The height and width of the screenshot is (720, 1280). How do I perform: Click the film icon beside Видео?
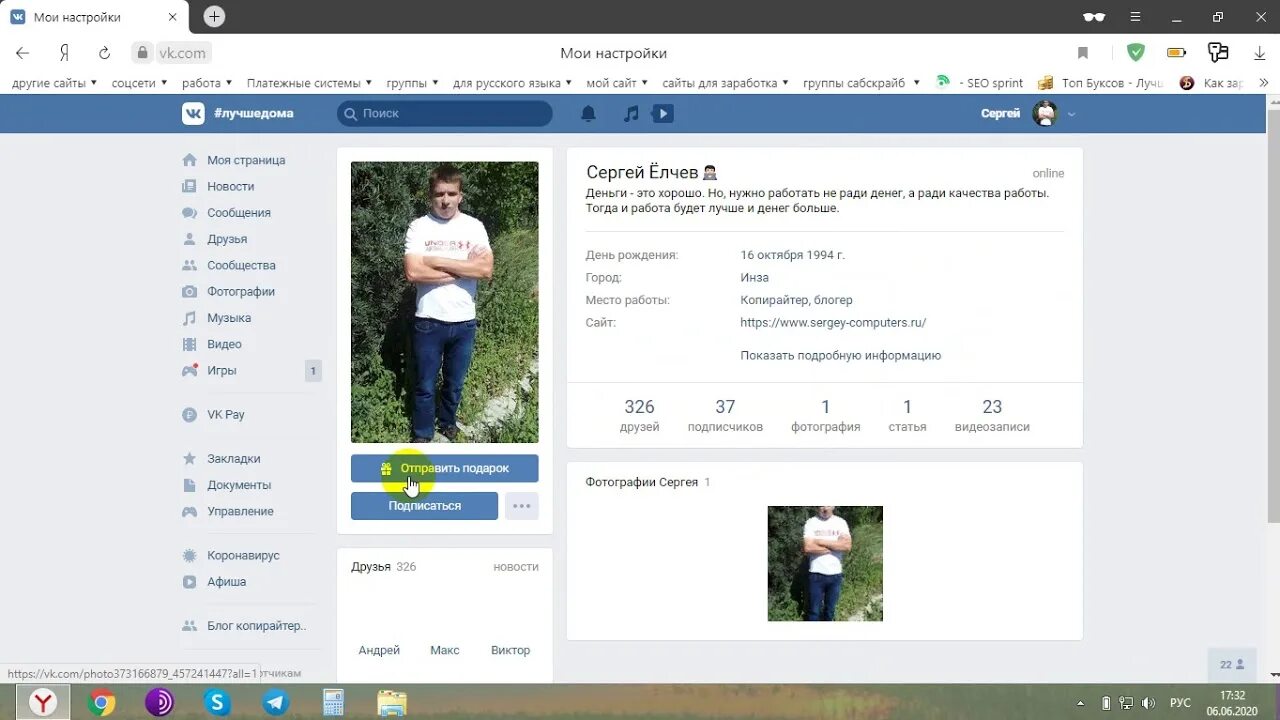point(189,344)
